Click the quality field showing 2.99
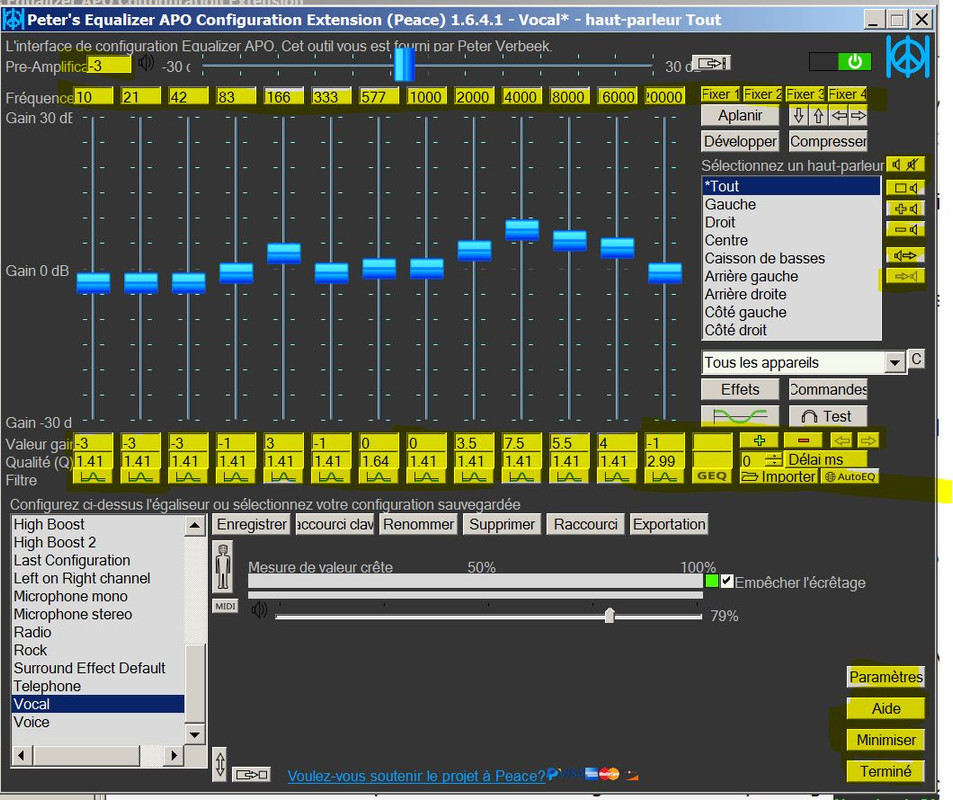The image size is (953, 800). 664,461
